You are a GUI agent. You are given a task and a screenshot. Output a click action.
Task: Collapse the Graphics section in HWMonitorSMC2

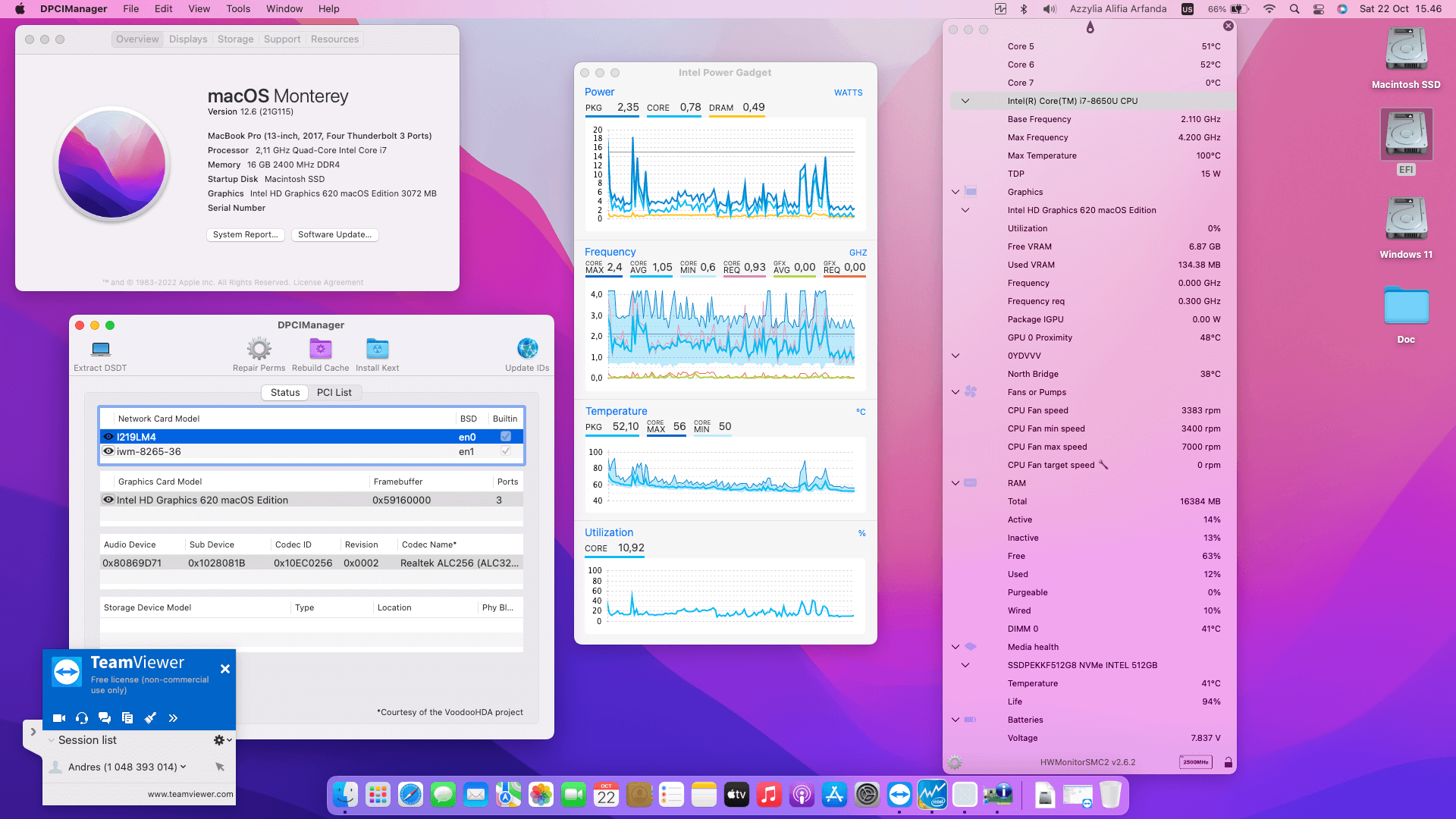(x=955, y=192)
